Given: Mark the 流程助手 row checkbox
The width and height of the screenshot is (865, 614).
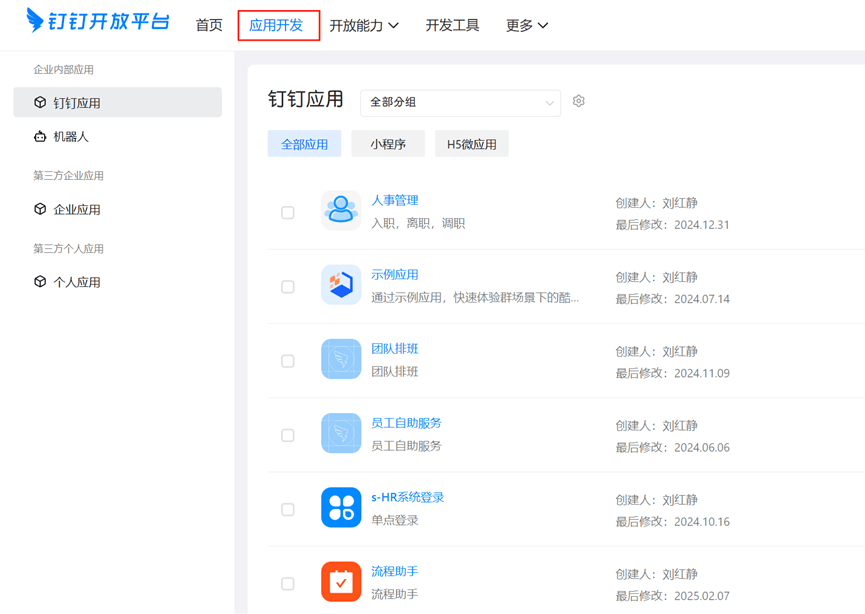Looking at the screenshot, I should (x=287, y=584).
